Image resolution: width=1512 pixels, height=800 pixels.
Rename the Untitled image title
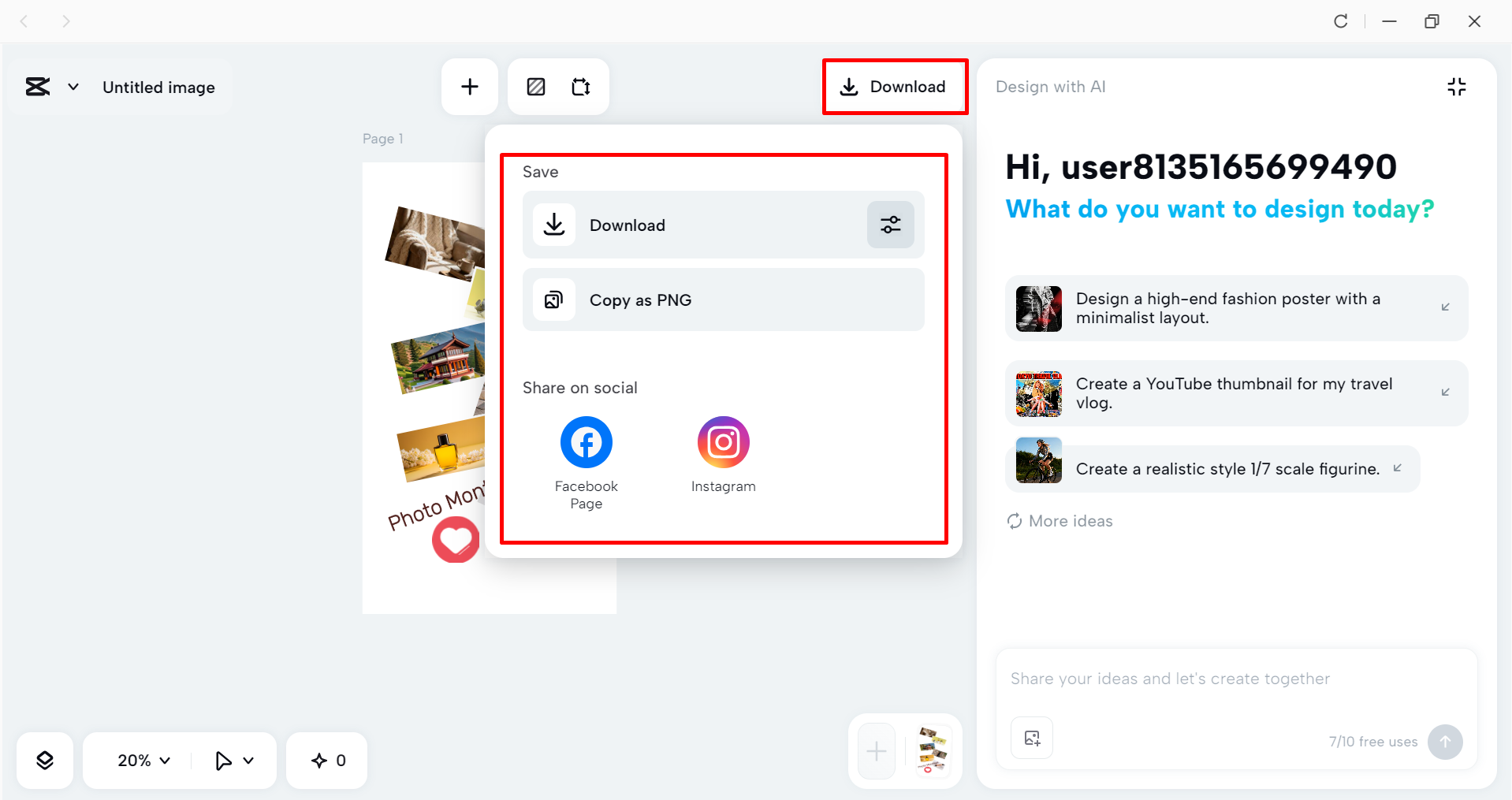(158, 87)
